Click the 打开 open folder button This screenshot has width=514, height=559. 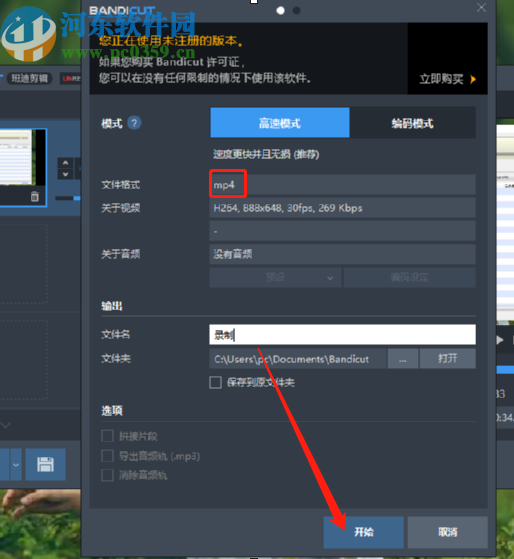coord(448,359)
